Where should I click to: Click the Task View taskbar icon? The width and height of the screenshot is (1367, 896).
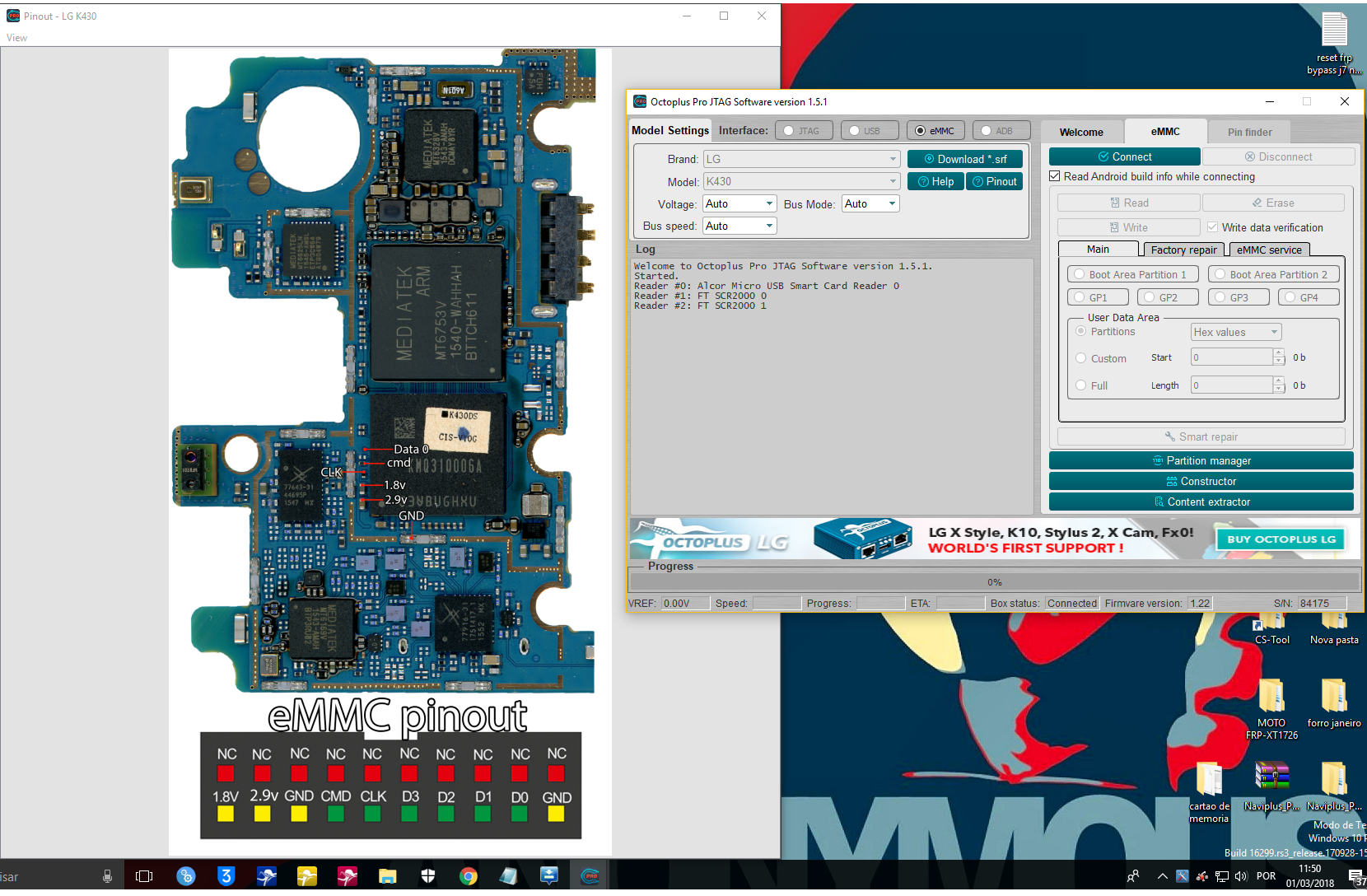coord(144,876)
